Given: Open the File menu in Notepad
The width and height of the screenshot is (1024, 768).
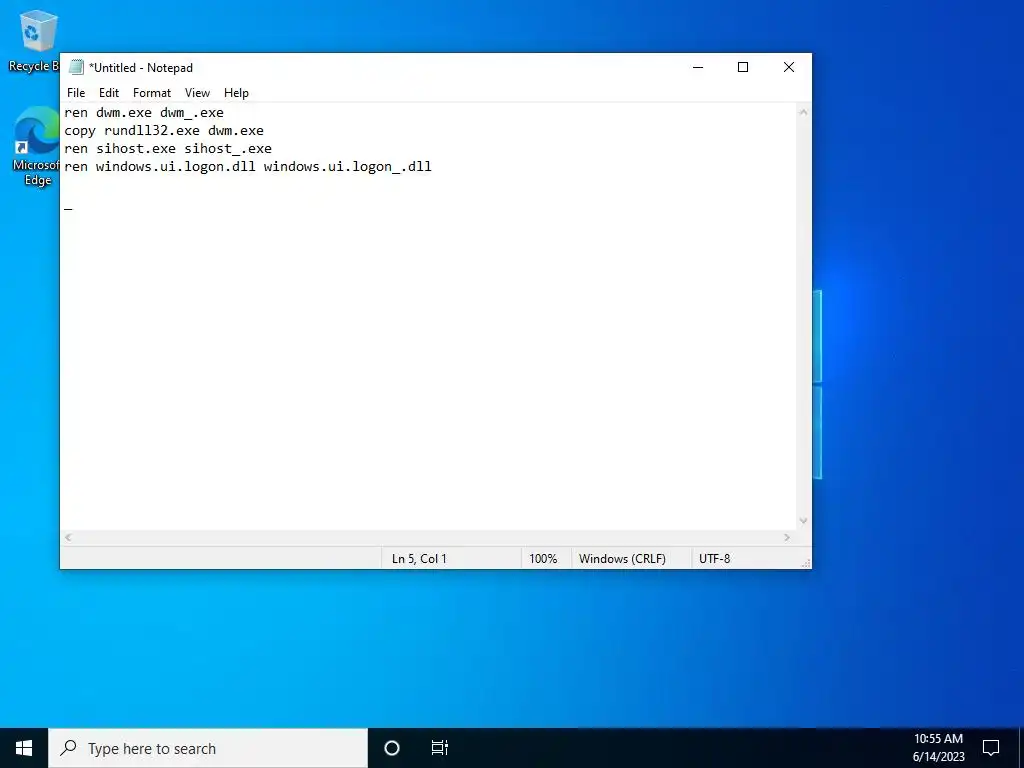Looking at the screenshot, I should pos(76,93).
